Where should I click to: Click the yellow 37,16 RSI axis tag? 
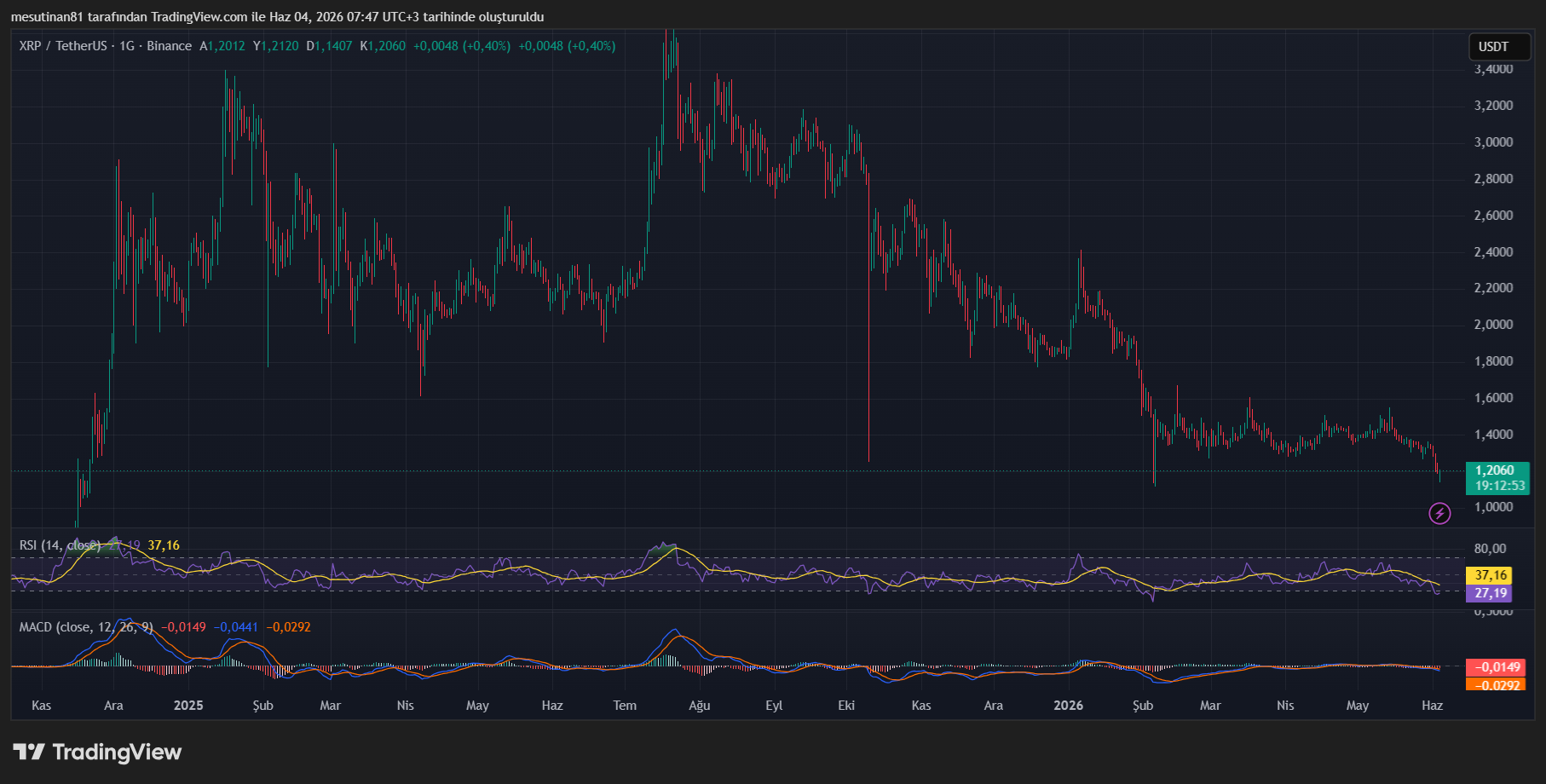click(1489, 575)
